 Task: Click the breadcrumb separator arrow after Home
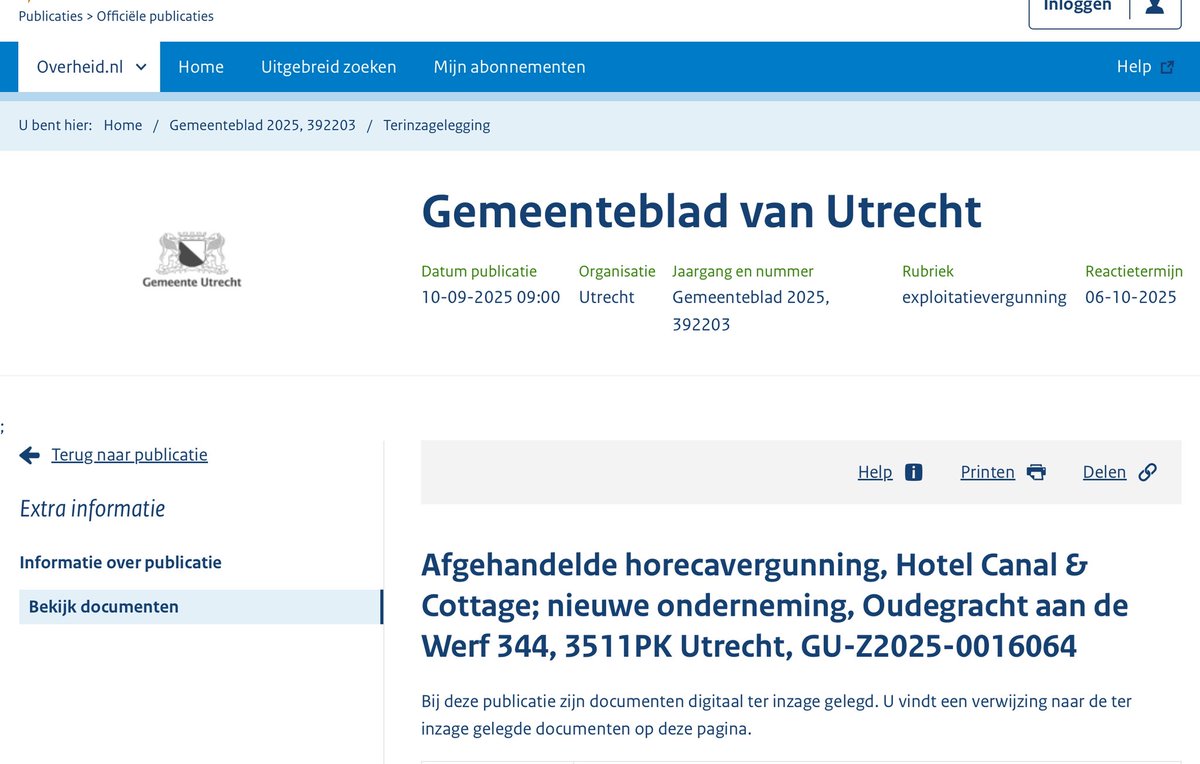point(153,125)
